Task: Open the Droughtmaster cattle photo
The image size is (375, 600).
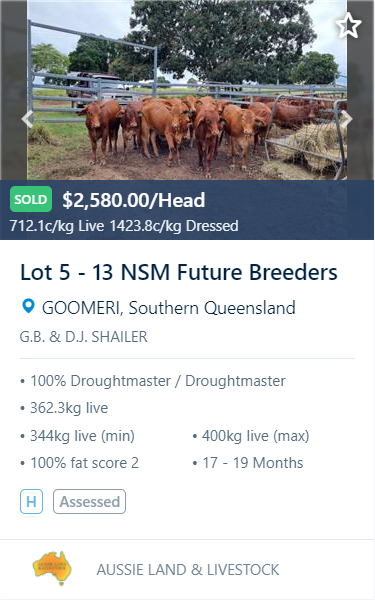Action: click(x=187, y=90)
